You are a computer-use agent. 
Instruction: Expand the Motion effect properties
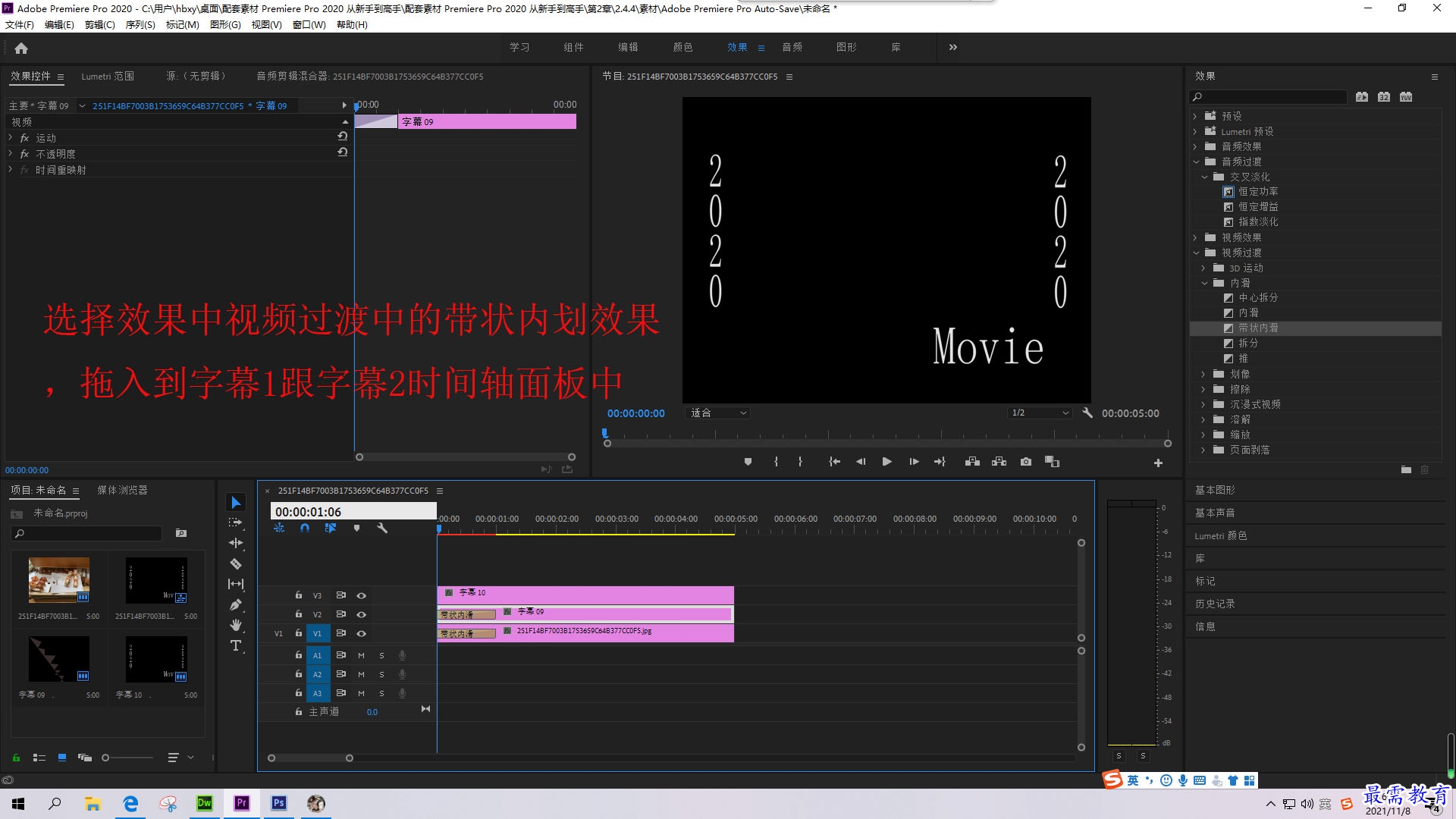point(11,137)
